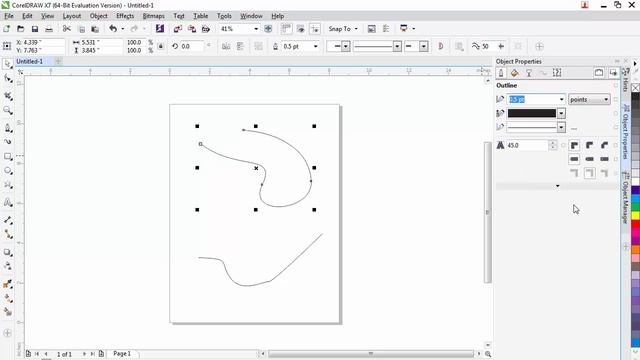
Task: Select extended square line cap option
Action: tap(604, 159)
